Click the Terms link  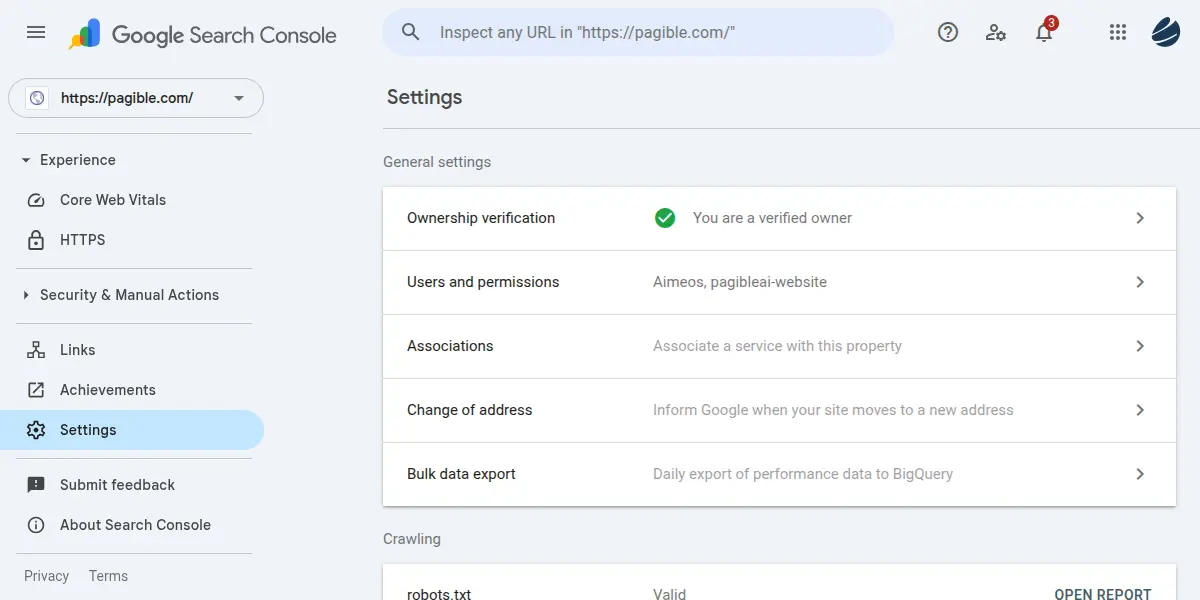(x=108, y=576)
